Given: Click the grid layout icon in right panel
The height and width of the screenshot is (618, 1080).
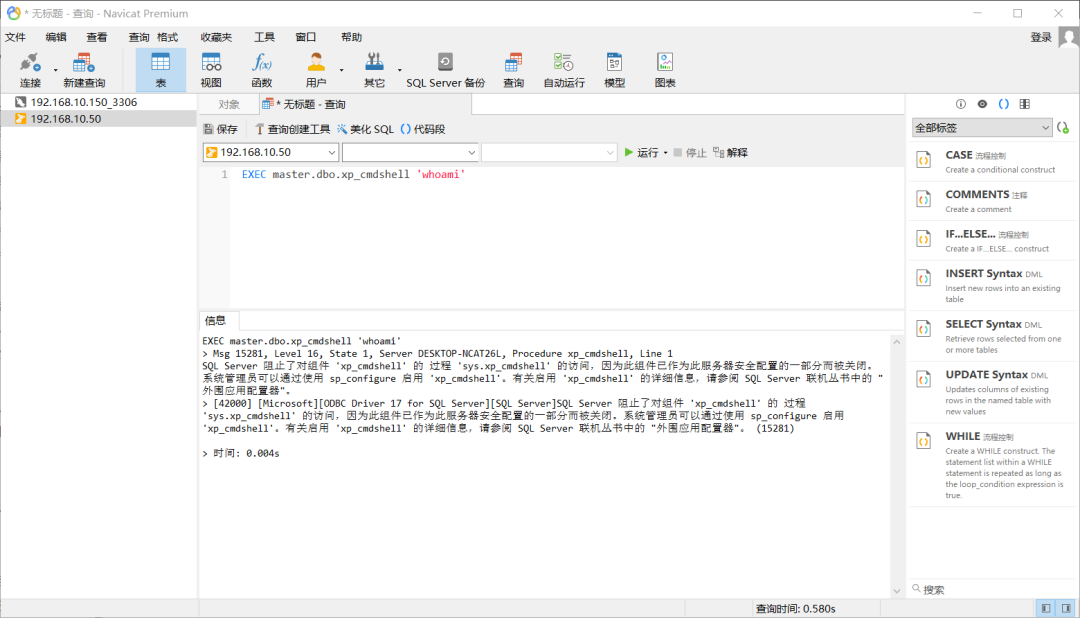Looking at the screenshot, I should point(1025,104).
